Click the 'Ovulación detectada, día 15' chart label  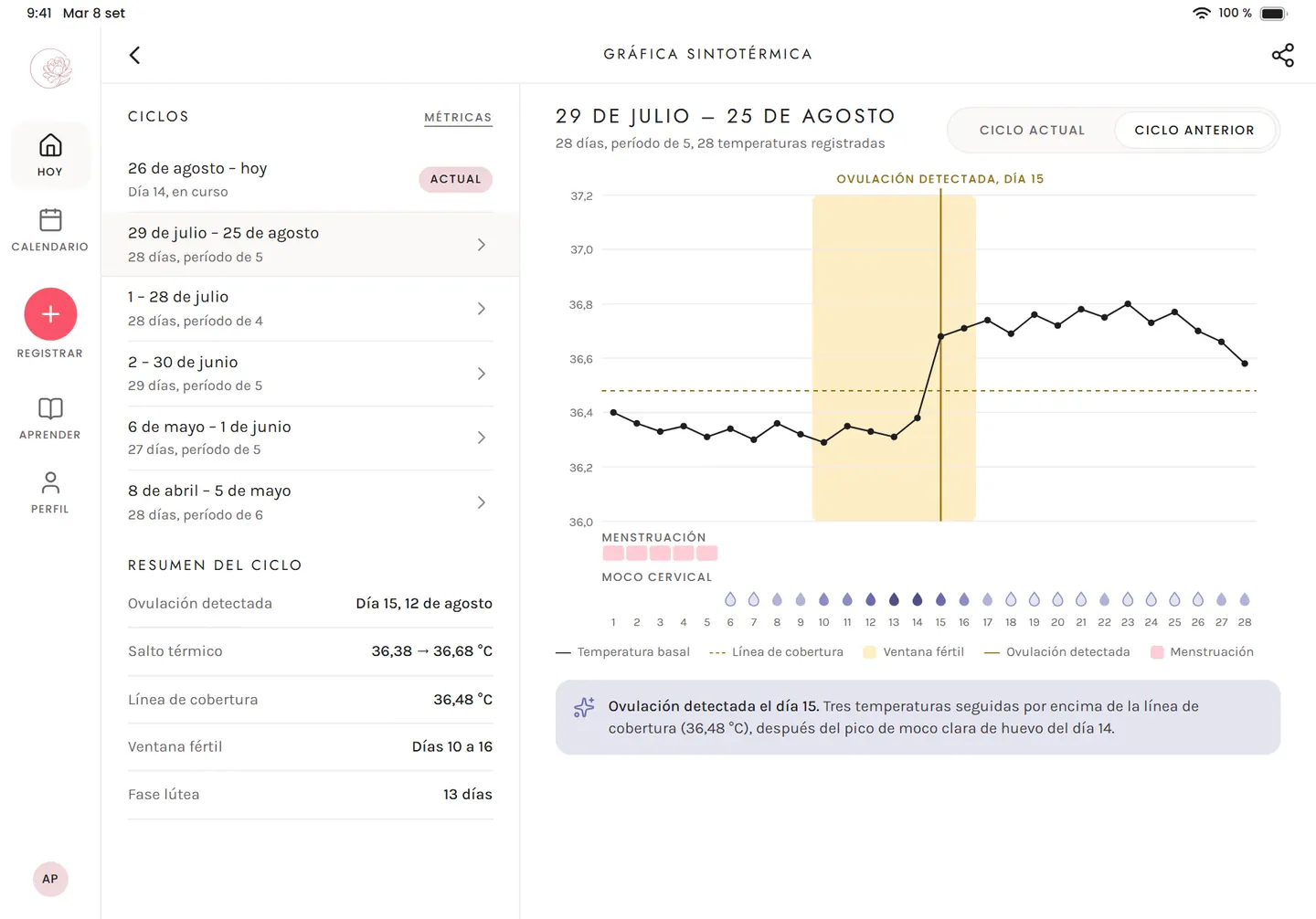pos(940,179)
